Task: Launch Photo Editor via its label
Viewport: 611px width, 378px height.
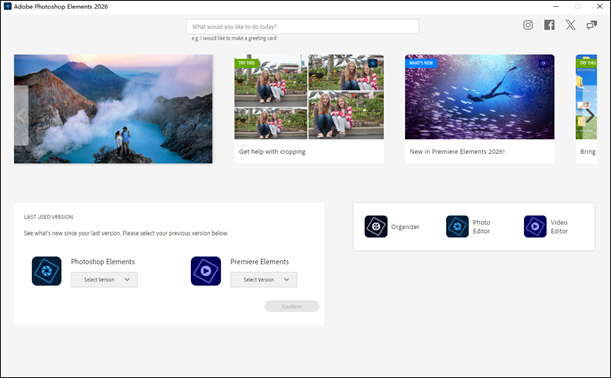Action: click(x=482, y=227)
